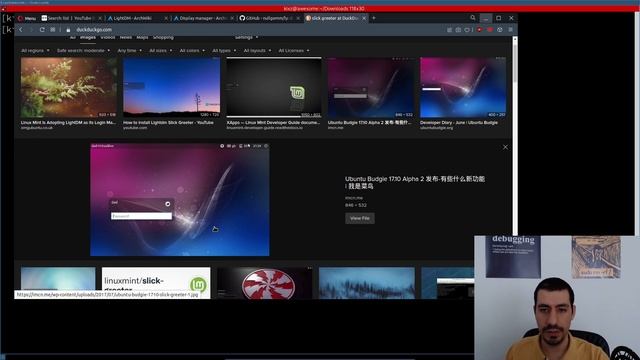Go forward with the browser forward arrow
The height and width of the screenshot is (360, 640).
pyautogui.click(x=31, y=30)
